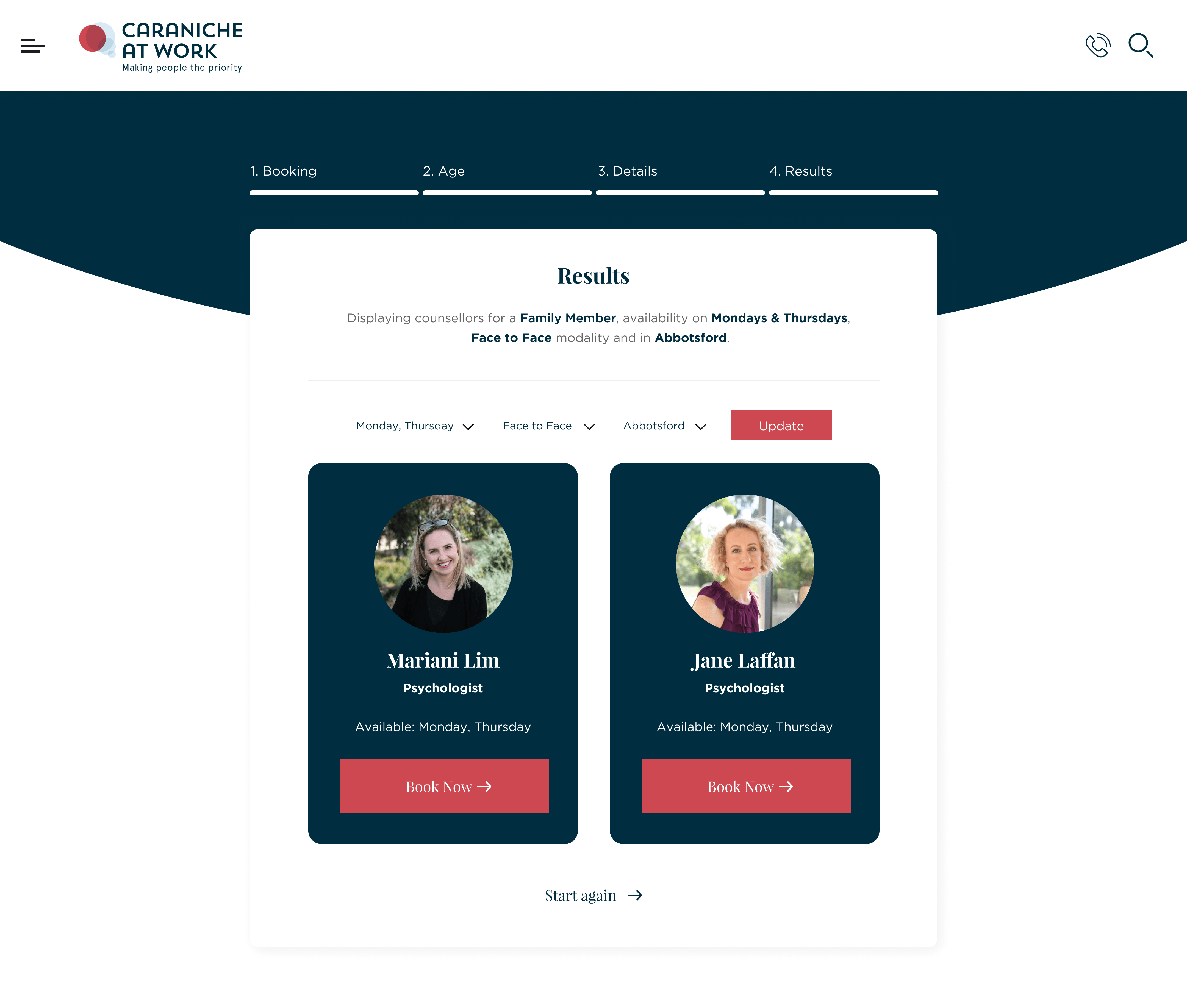
Task: Open the hamburger navigation menu
Action: point(33,46)
